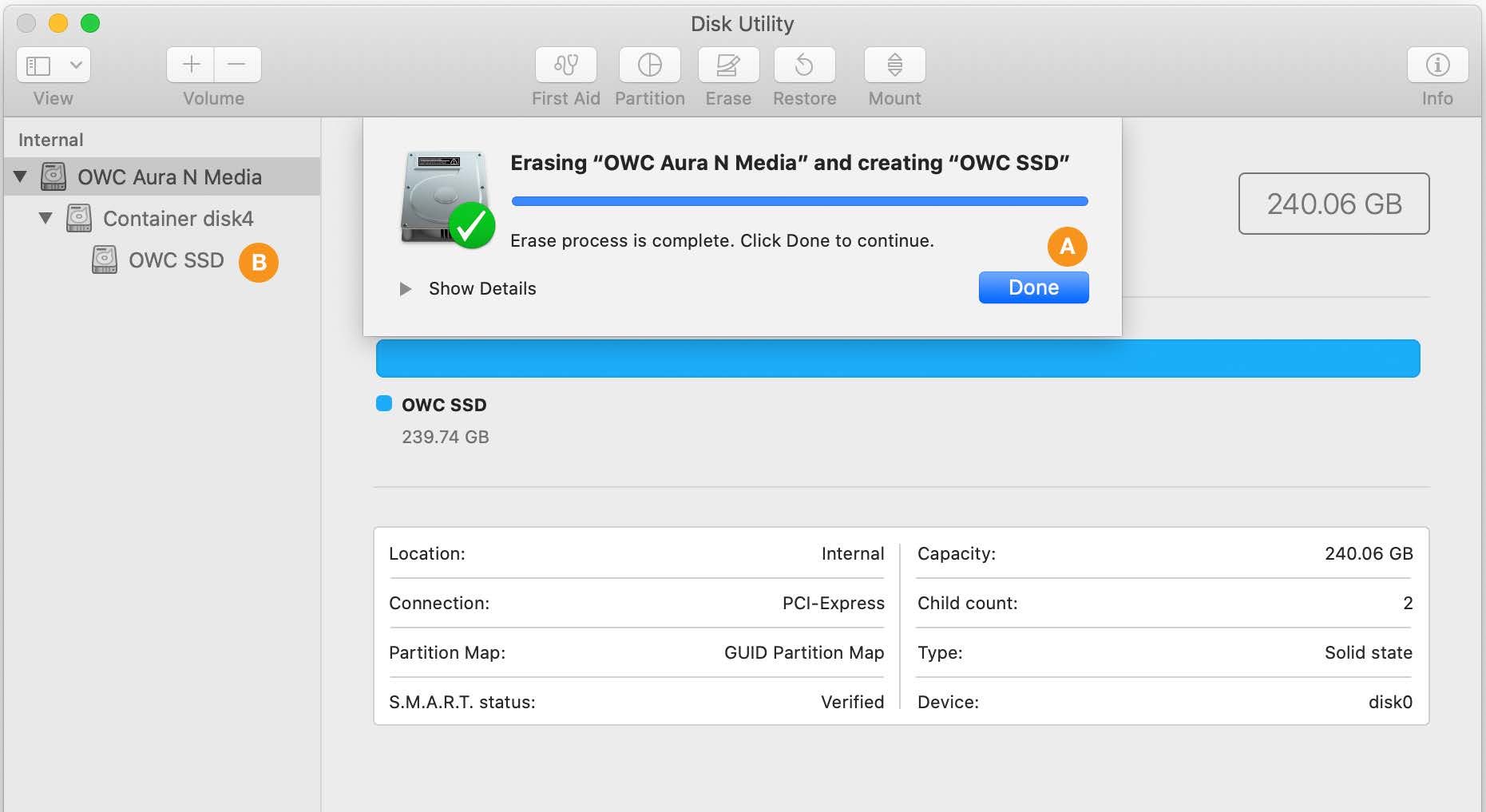Toggle selection of OWC SSD in sidebar
The height and width of the screenshot is (812, 1486).
coord(176,260)
